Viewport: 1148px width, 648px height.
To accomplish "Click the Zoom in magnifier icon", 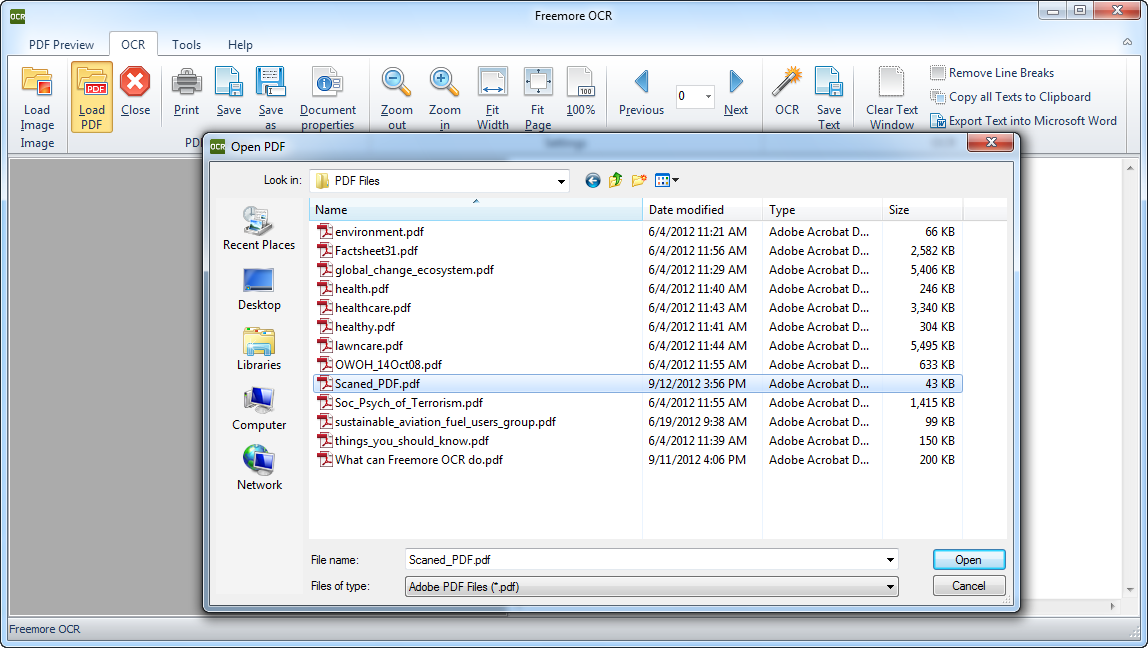I will [444, 82].
